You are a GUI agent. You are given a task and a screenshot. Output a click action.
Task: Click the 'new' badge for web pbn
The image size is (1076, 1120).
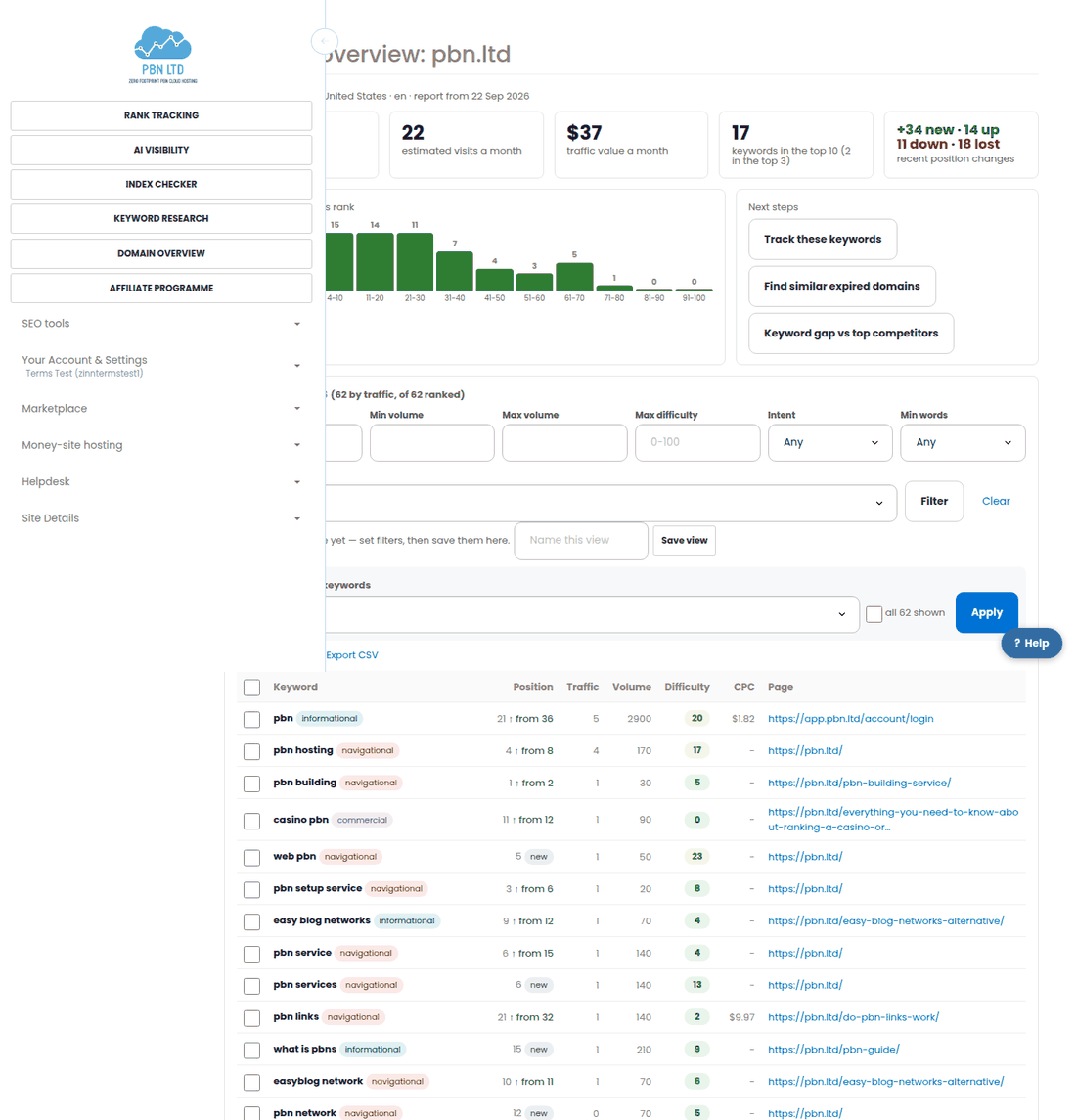click(x=538, y=857)
